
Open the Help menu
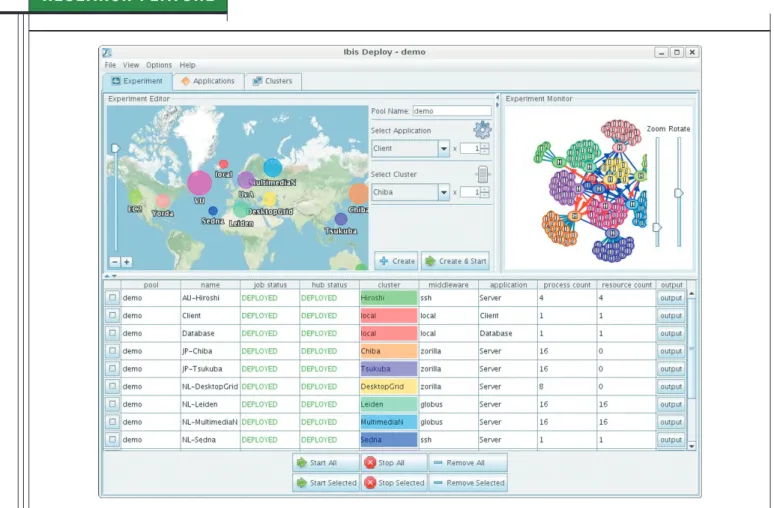[x=188, y=65]
